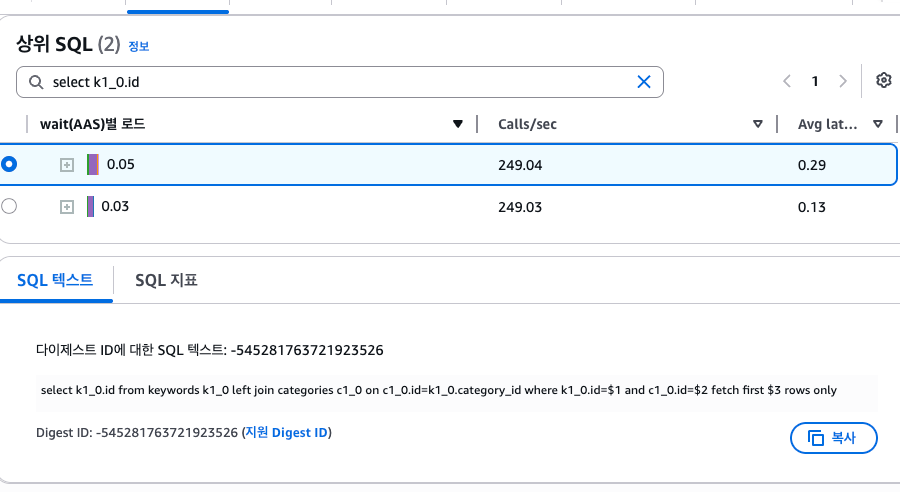Viewport: 900px width, 492px height.
Task: Click the 상위 SQL (2) heading
Action: (68, 44)
